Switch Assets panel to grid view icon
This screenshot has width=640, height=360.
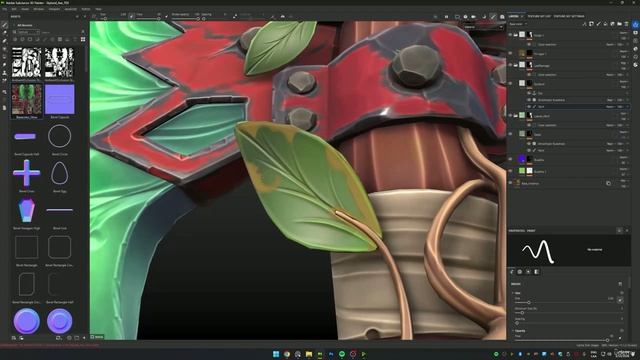click(x=83, y=39)
